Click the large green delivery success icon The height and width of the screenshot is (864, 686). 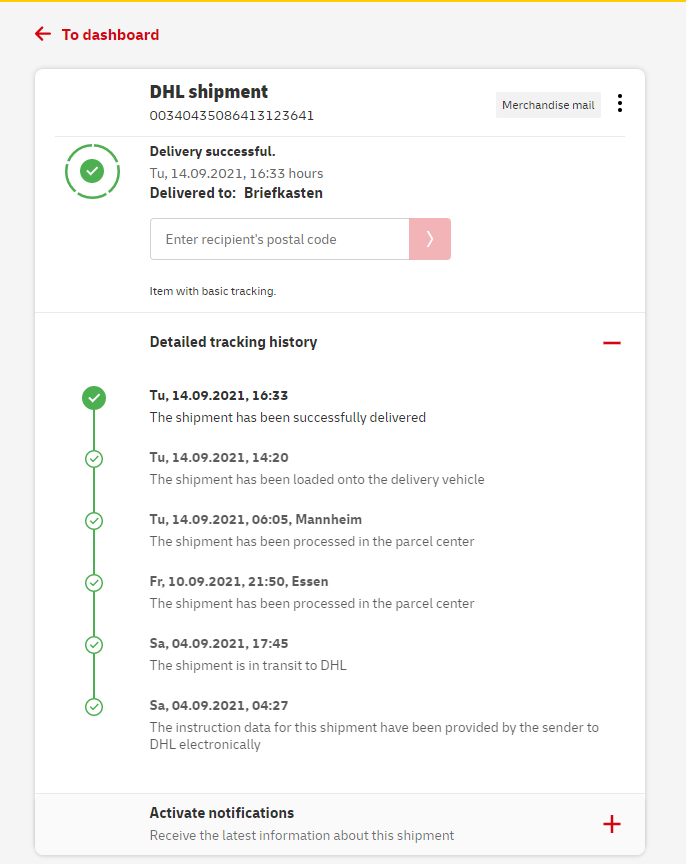92,172
